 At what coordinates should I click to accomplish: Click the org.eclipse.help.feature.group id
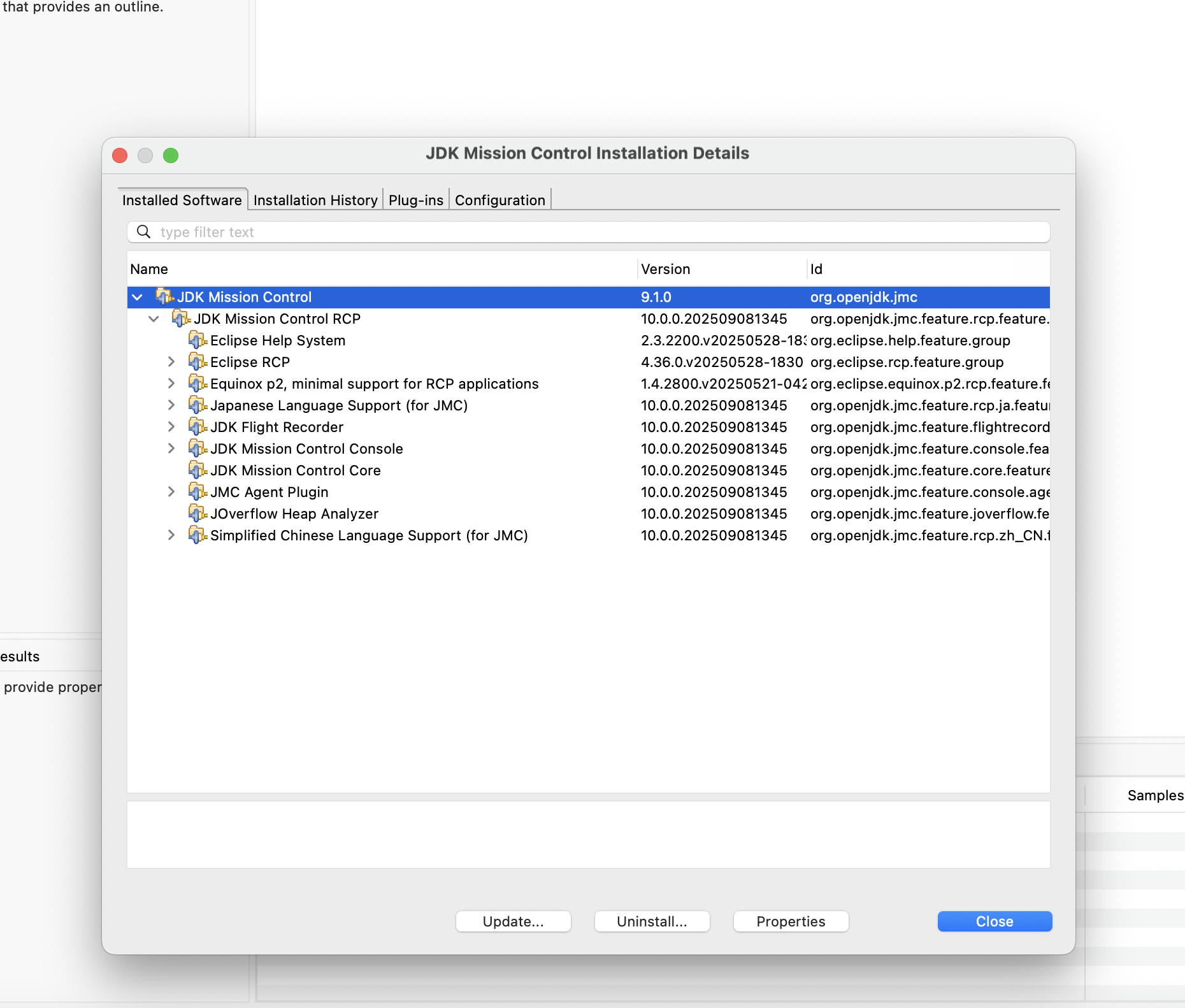pyautogui.click(x=910, y=340)
